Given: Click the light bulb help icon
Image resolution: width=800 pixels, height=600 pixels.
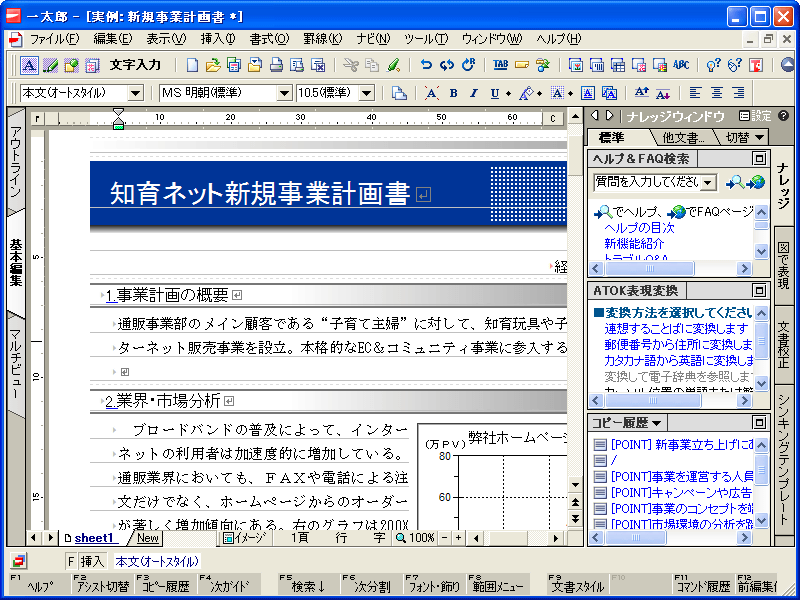Looking at the screenshot, I should click(x=713, y=65).
